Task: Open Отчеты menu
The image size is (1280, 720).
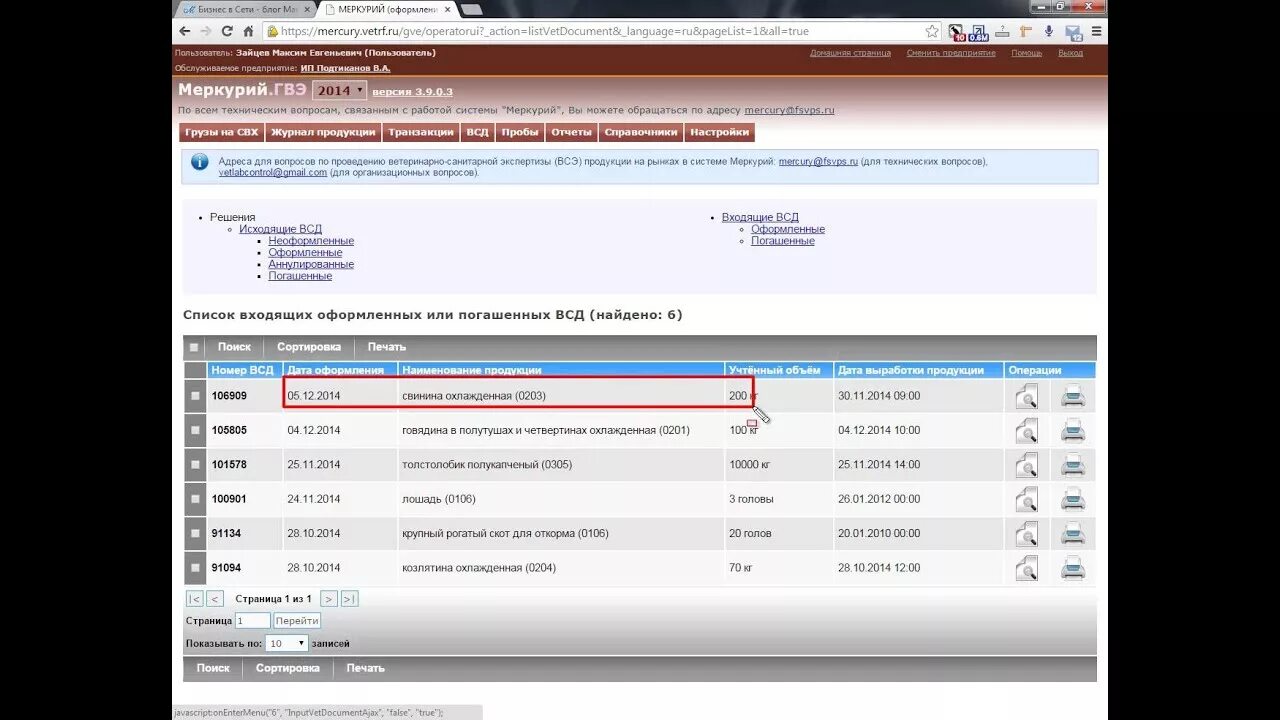Action: click(x=571, y=132)
